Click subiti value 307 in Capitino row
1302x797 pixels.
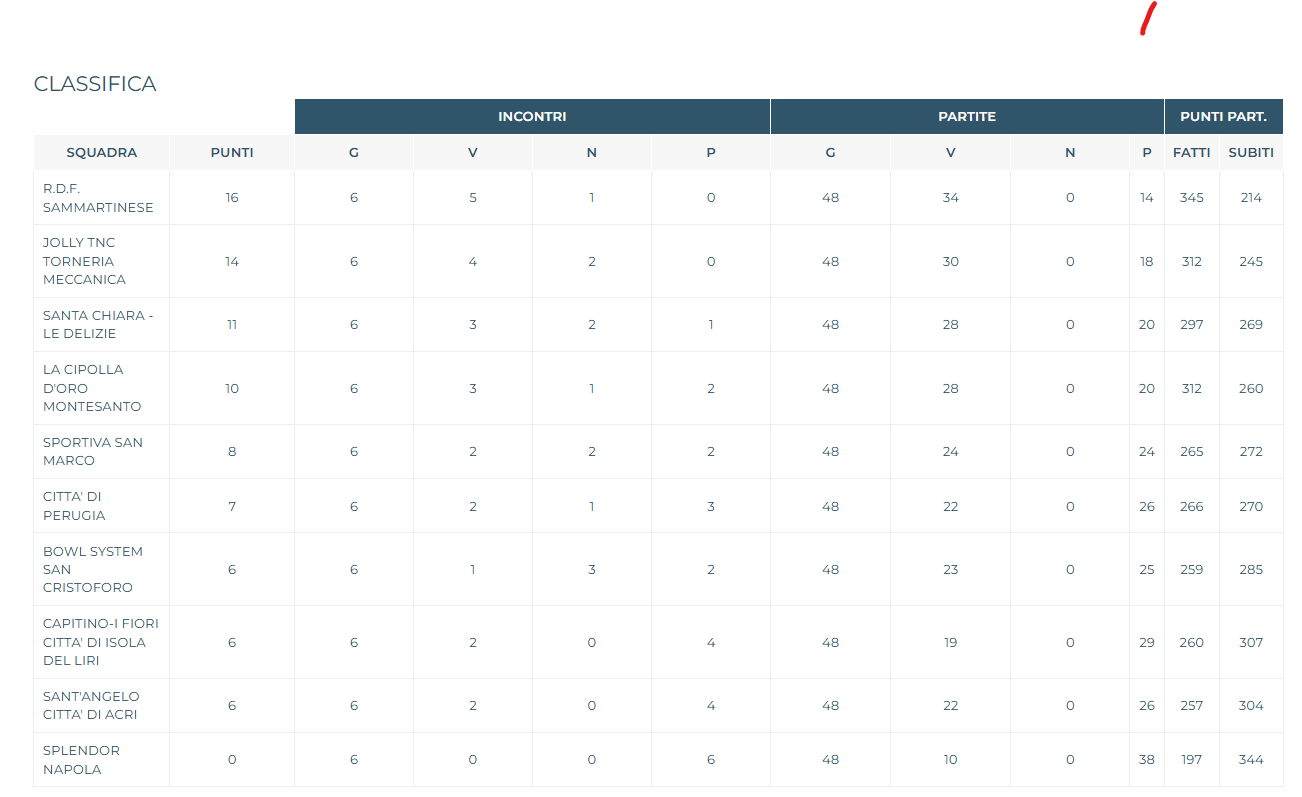(x=1251, y=643)
